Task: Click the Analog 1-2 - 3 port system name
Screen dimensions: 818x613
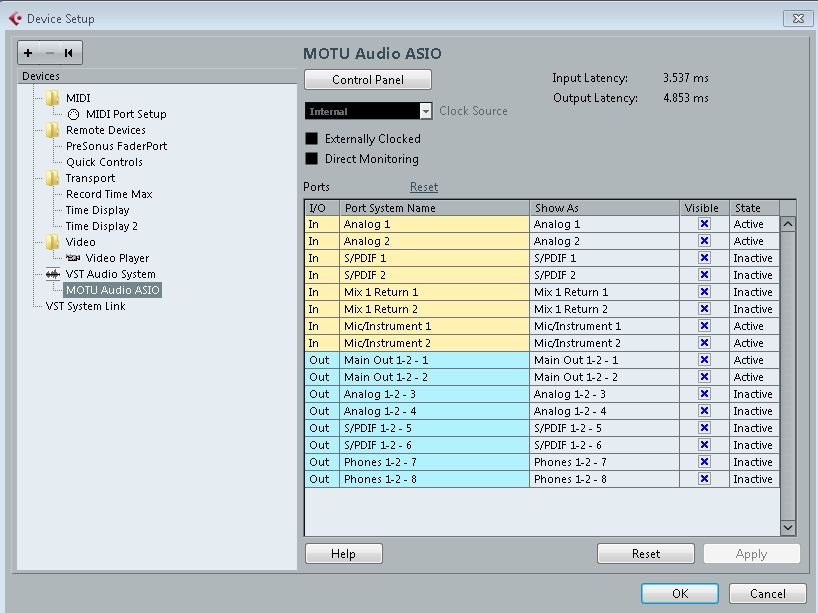Action: 434,394
